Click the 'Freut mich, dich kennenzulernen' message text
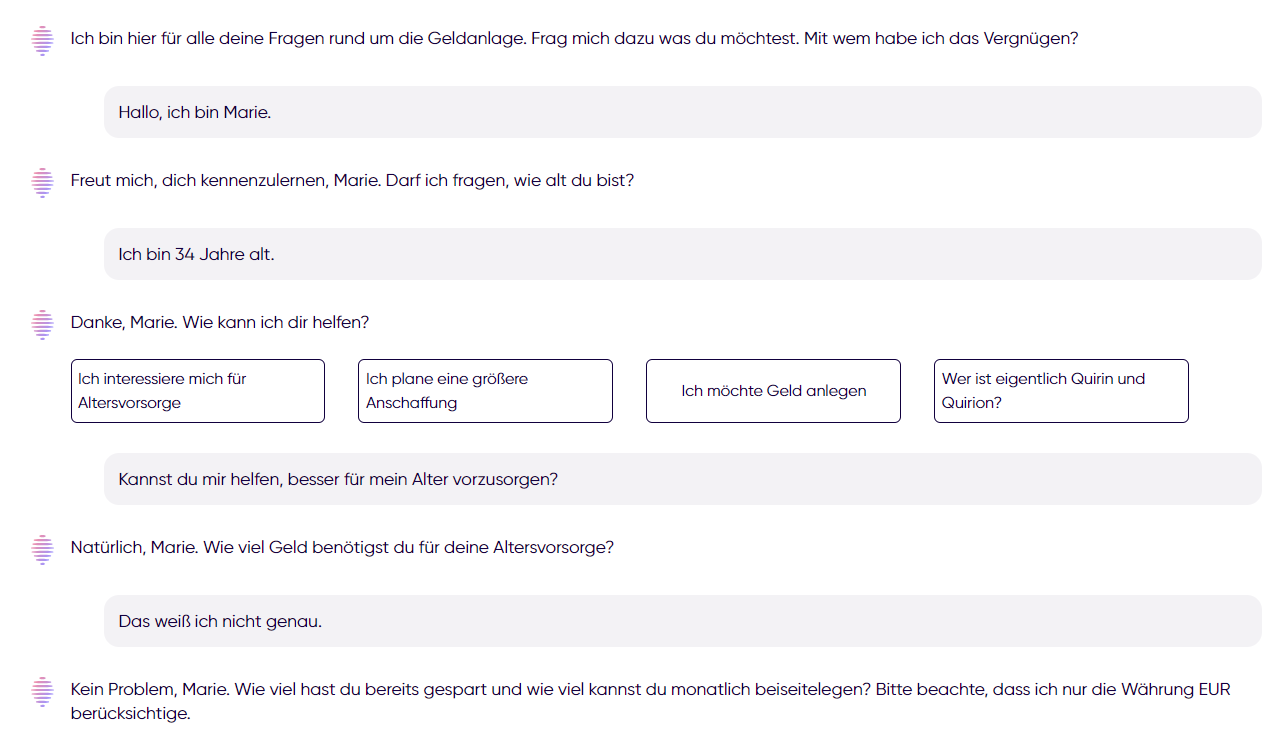 click(x=352, y=181)
